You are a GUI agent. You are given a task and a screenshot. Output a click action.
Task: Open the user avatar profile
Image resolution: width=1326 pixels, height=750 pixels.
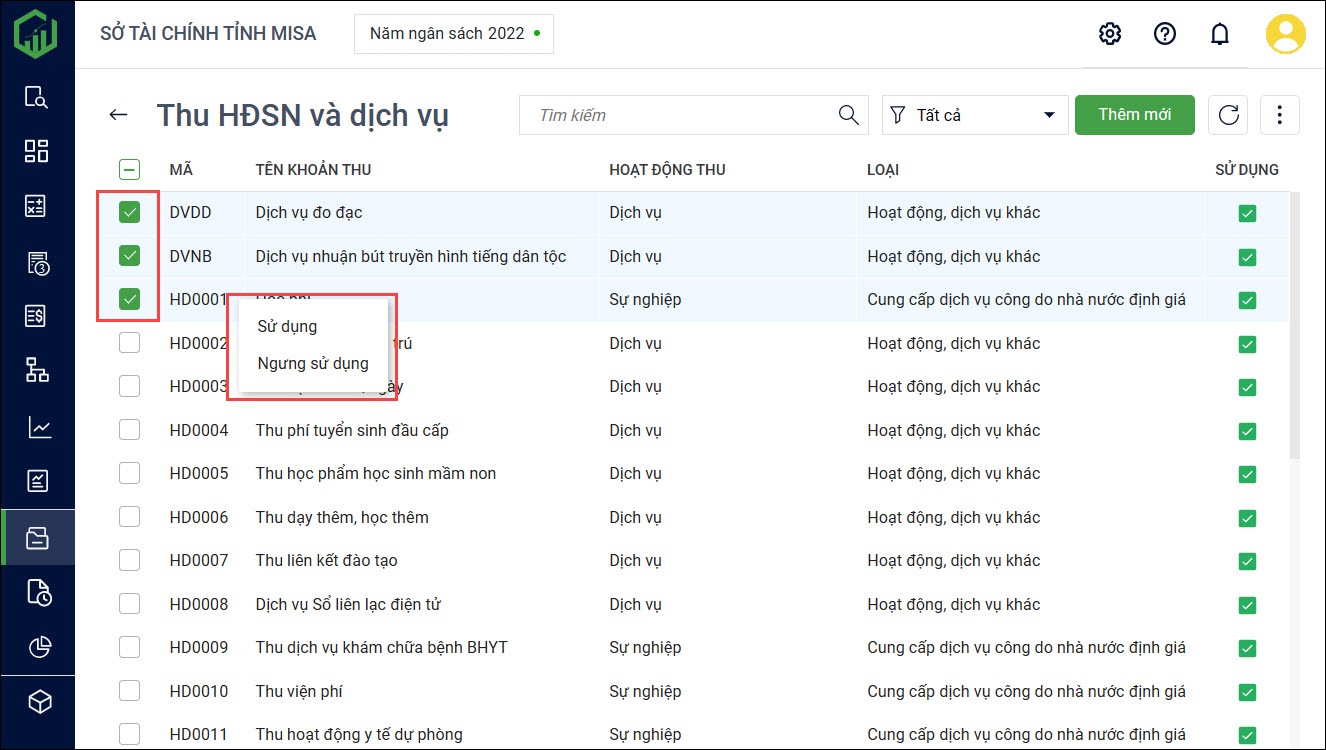tap(1285, 34)
